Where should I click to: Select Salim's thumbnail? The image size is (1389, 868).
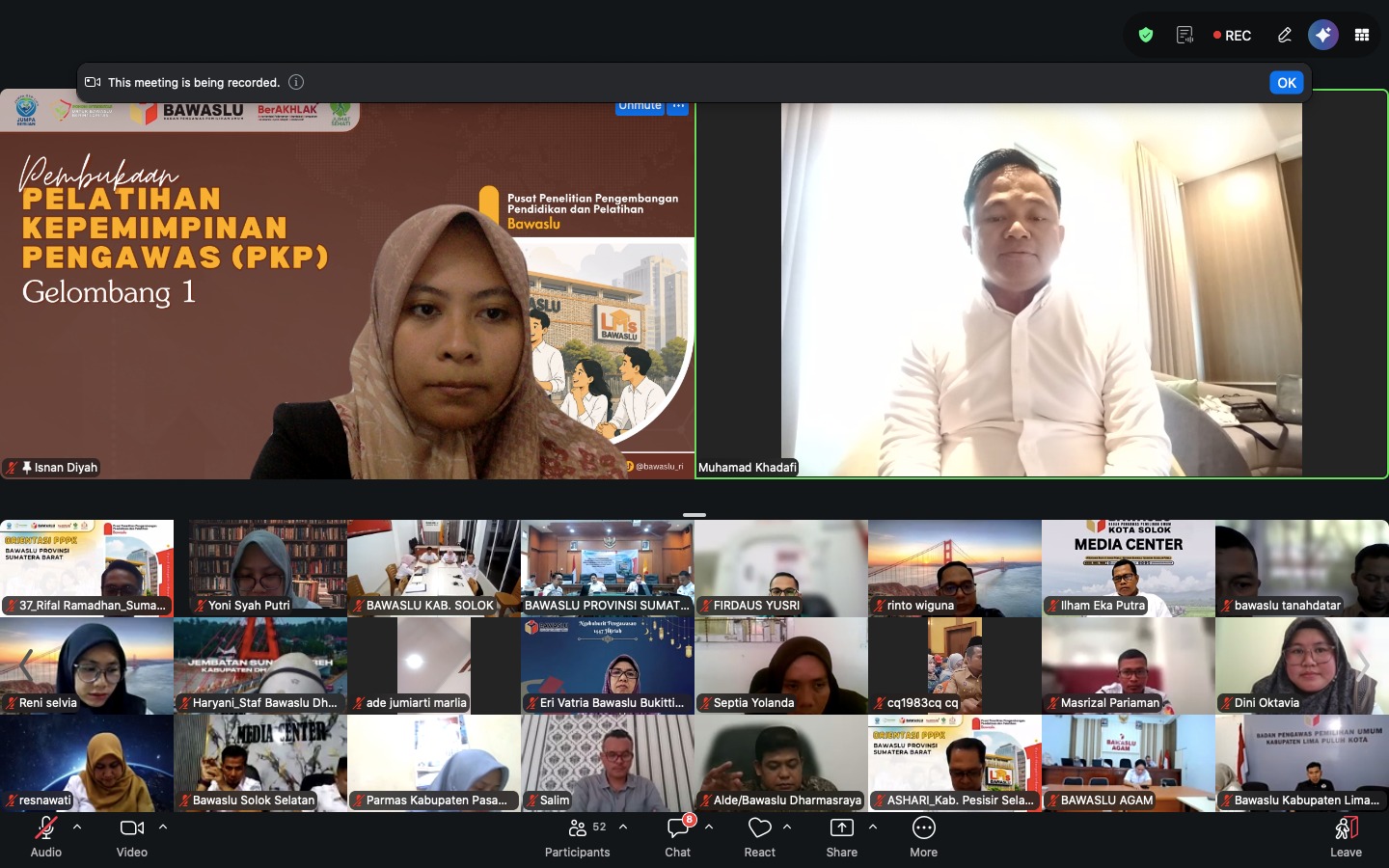pos(608,763)
